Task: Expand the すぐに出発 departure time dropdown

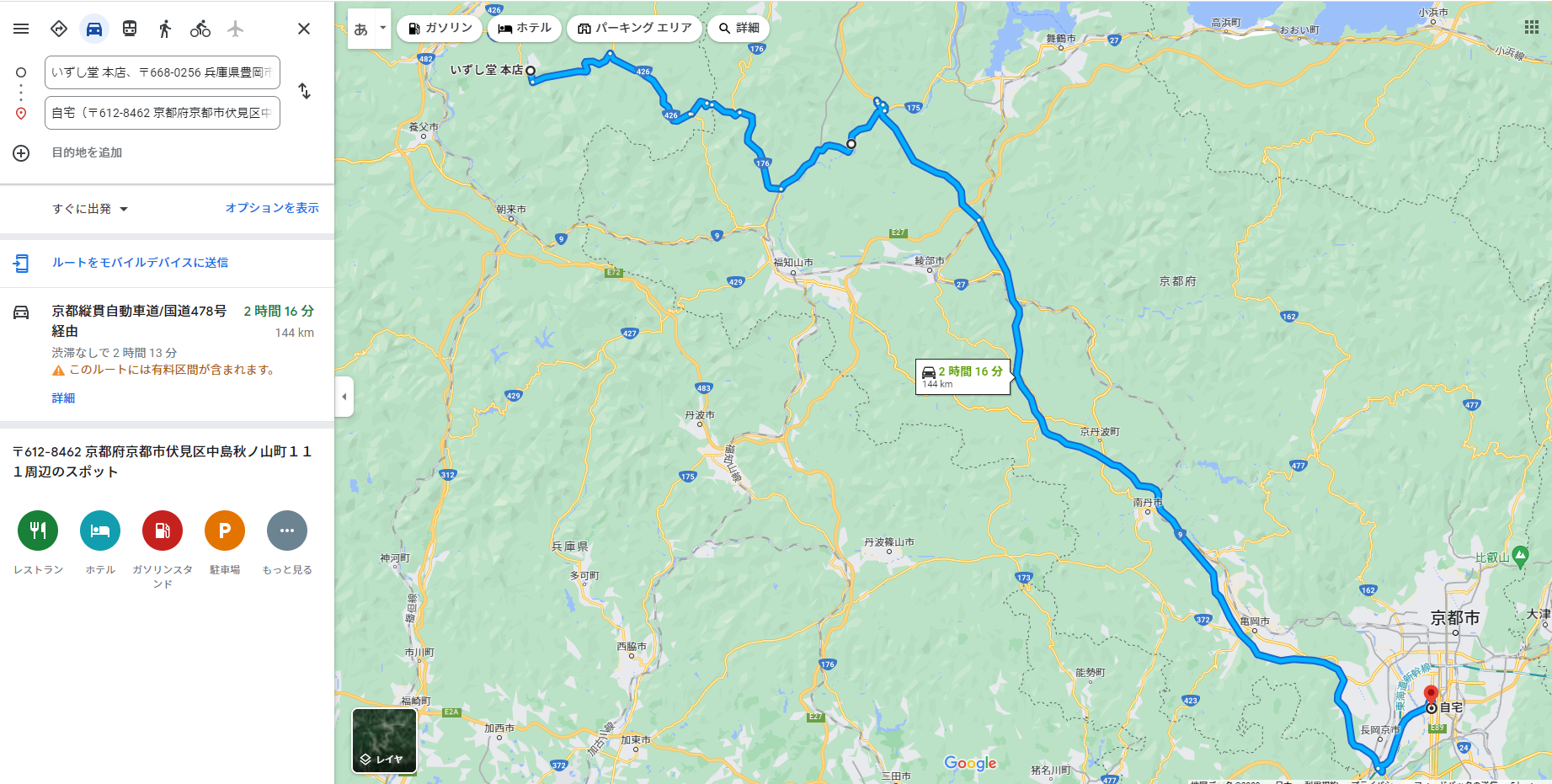Action: pos(90,209)
